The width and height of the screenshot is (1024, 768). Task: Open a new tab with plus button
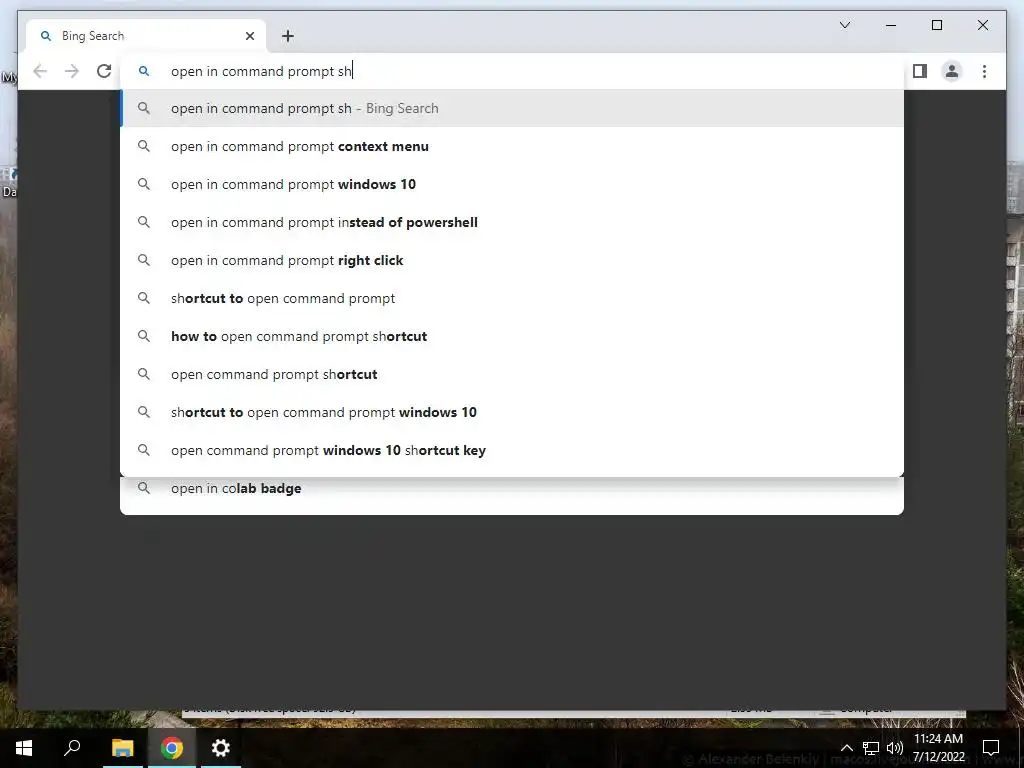coord(288,36)
